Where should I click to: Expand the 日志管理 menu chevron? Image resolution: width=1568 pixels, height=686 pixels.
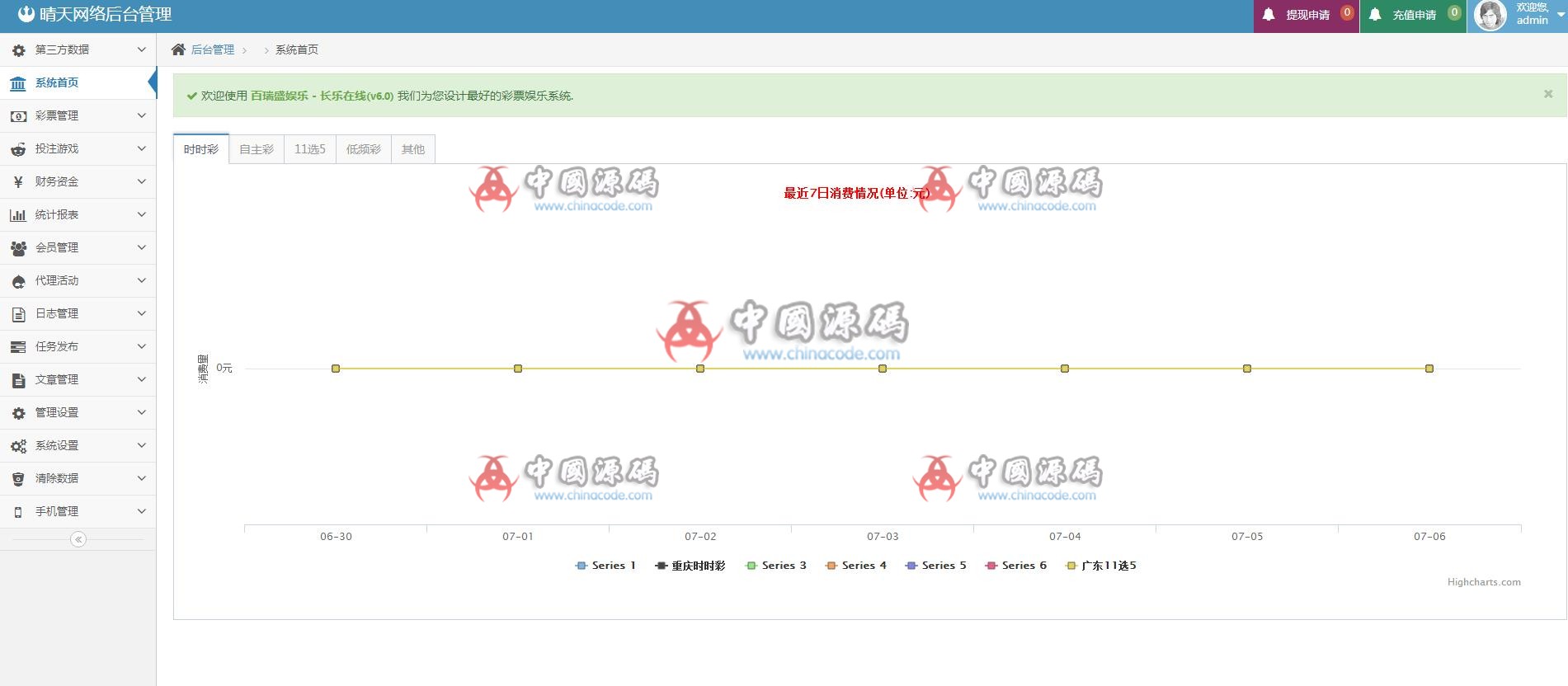[x=141, y=313]
